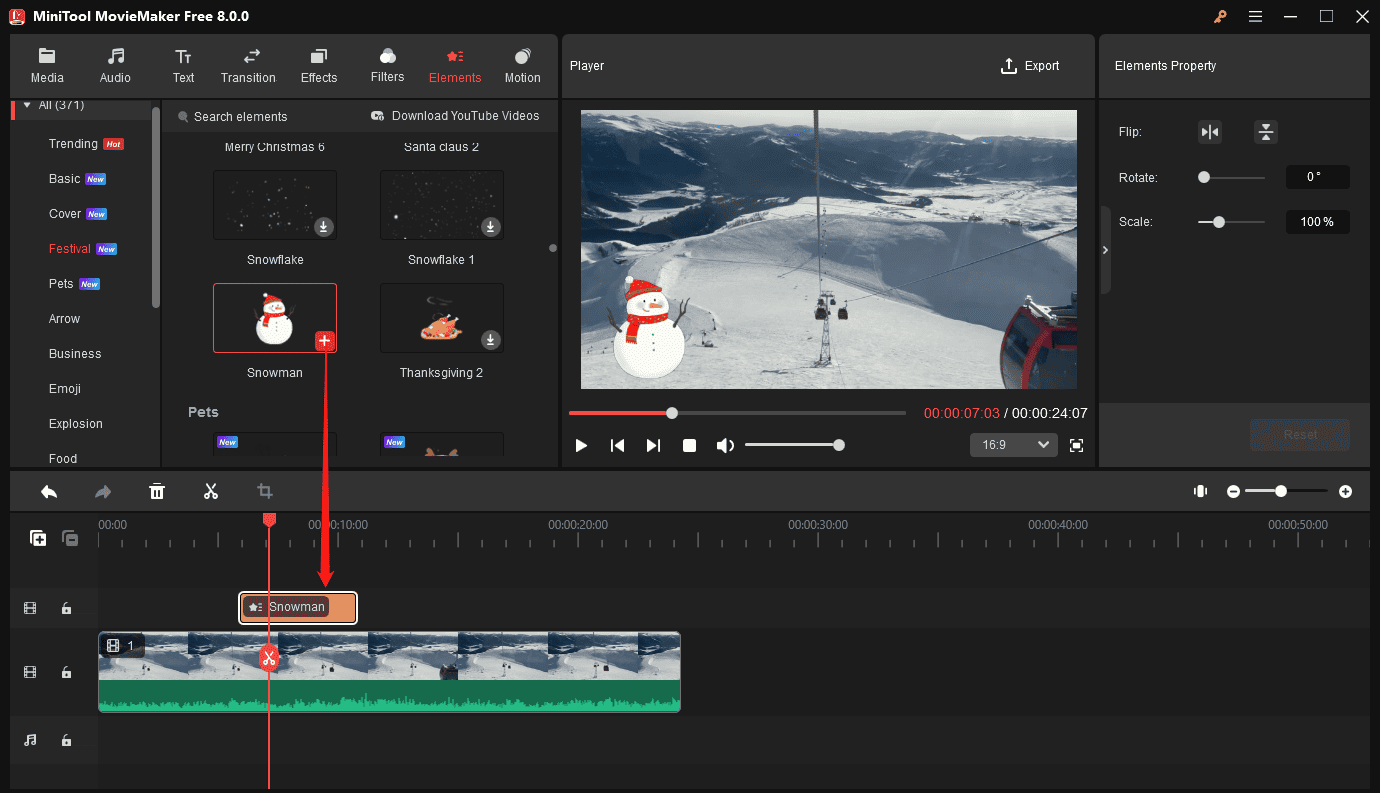This screenshot has height=793, width=1380.
Task: Select the Snowman clip on timeline
Action: (298, 607)
